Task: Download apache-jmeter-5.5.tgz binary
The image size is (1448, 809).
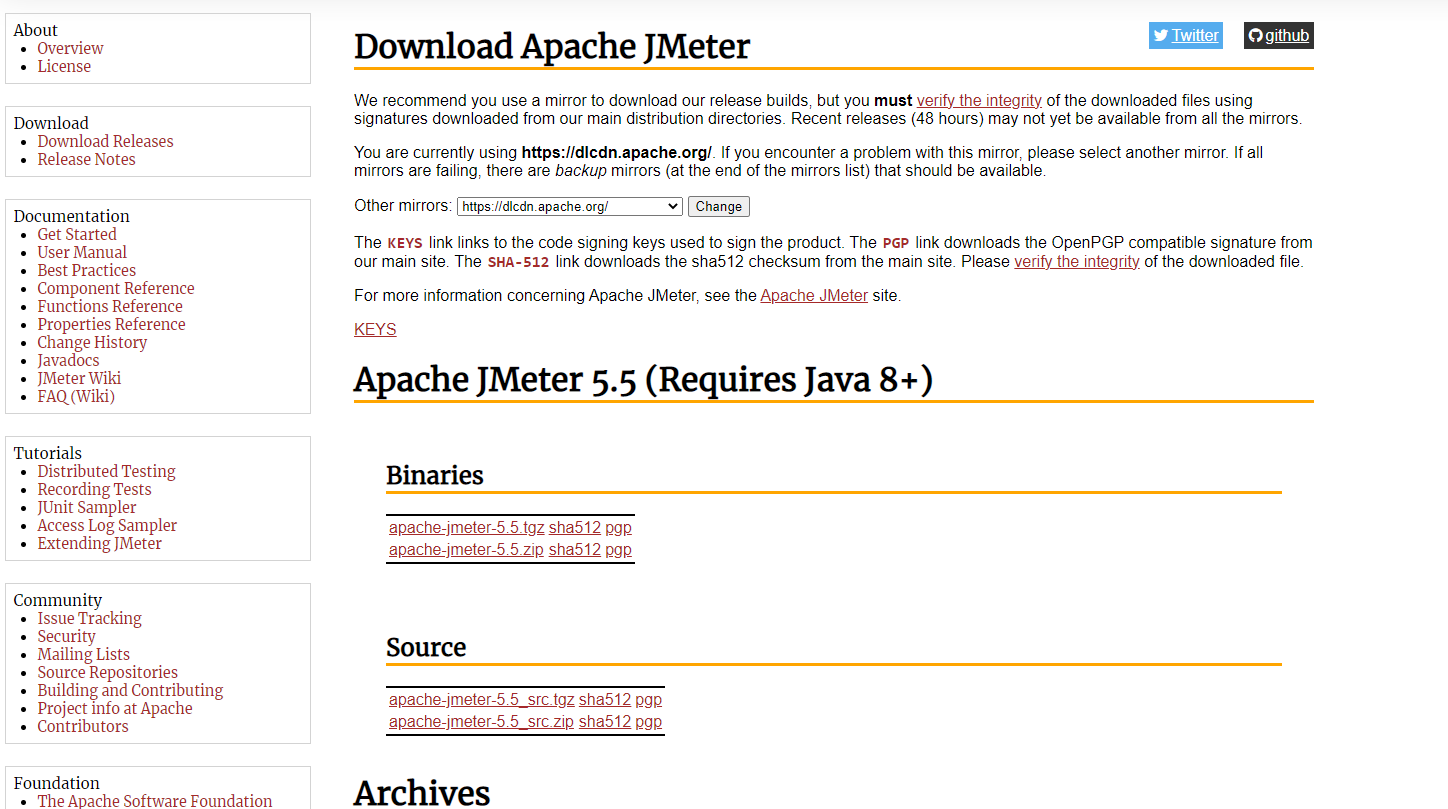Action: coord(466,527)
